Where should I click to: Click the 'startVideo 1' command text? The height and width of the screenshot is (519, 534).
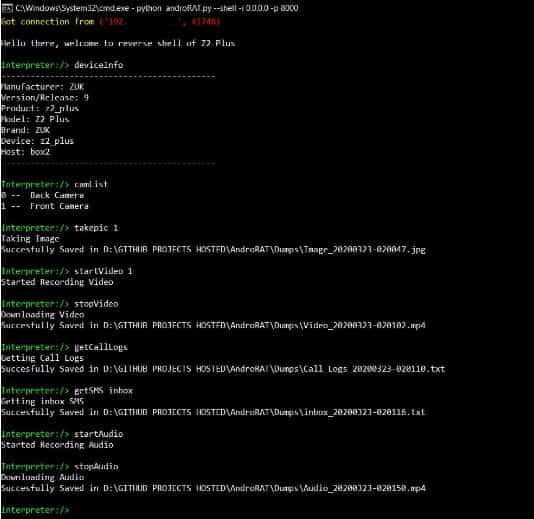click(104, 271)
